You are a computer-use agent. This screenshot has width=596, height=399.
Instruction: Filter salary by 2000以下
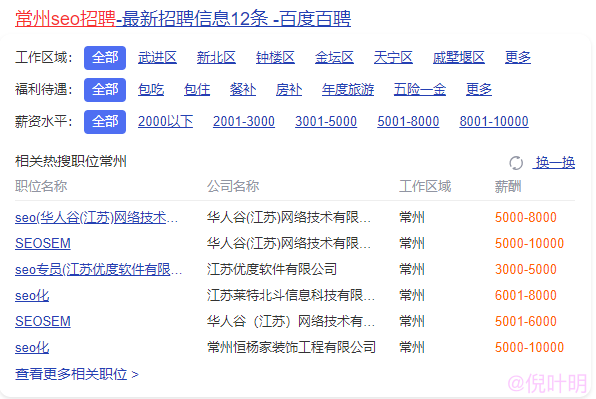[x=165, y=122]
